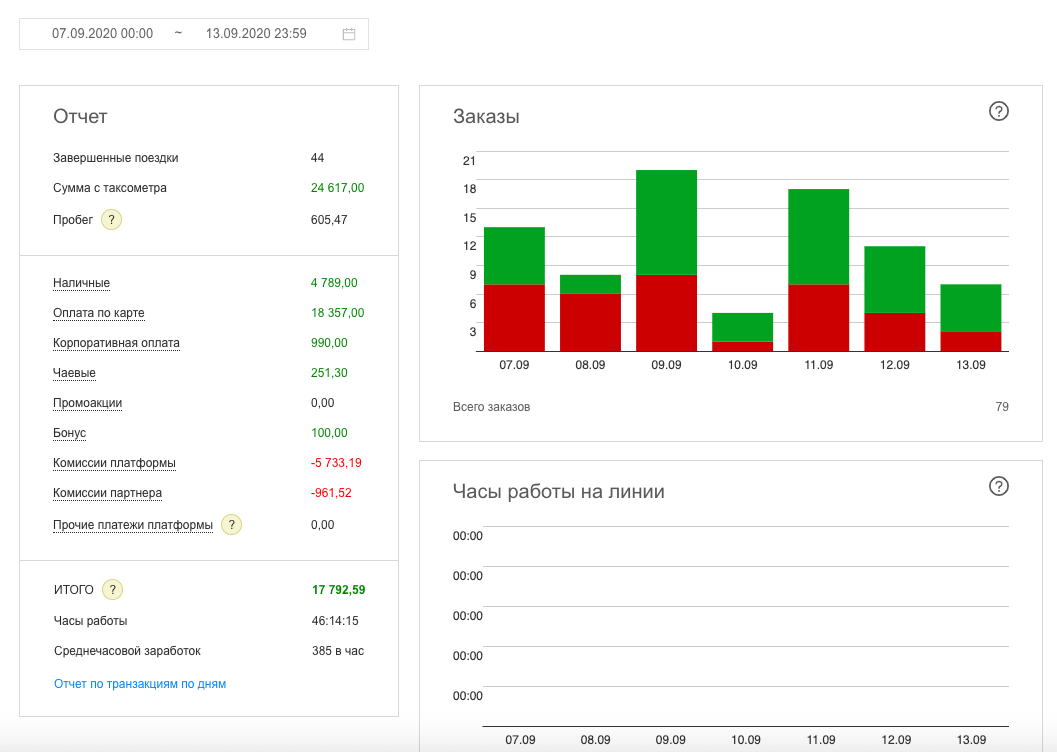Viewport: 1057px width, 752px height.
Task: Open help icon in Часы работы на линии panel
Action: click(998, 486)
